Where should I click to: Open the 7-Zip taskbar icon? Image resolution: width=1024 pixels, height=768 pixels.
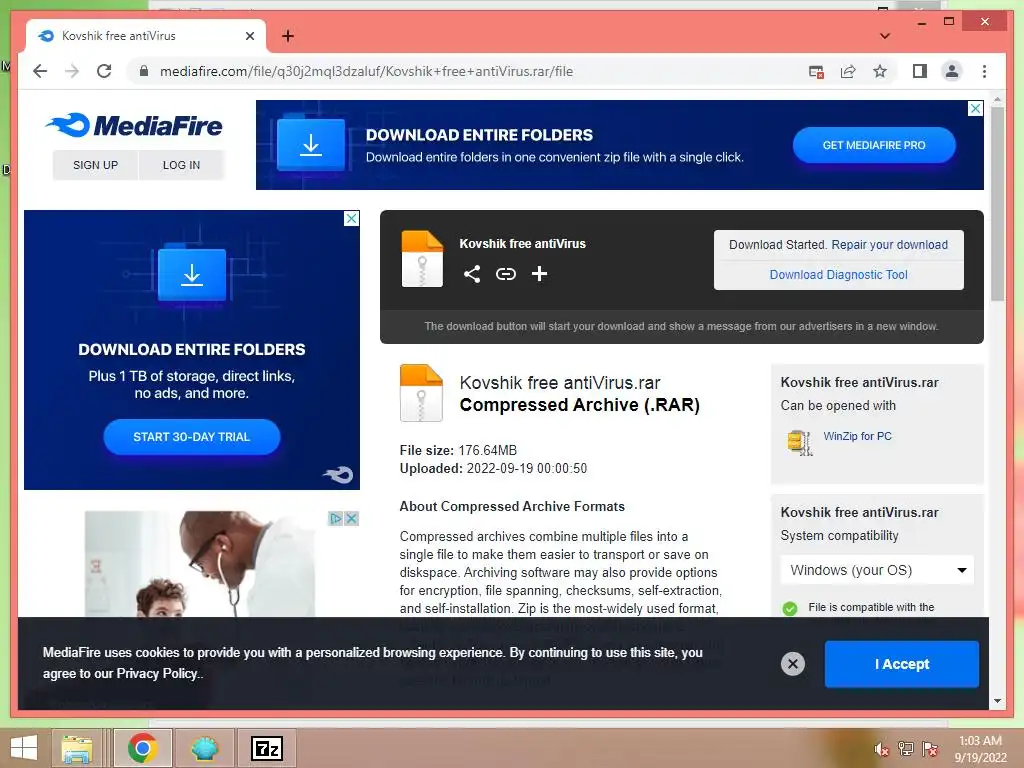click(x=267, y=748)
